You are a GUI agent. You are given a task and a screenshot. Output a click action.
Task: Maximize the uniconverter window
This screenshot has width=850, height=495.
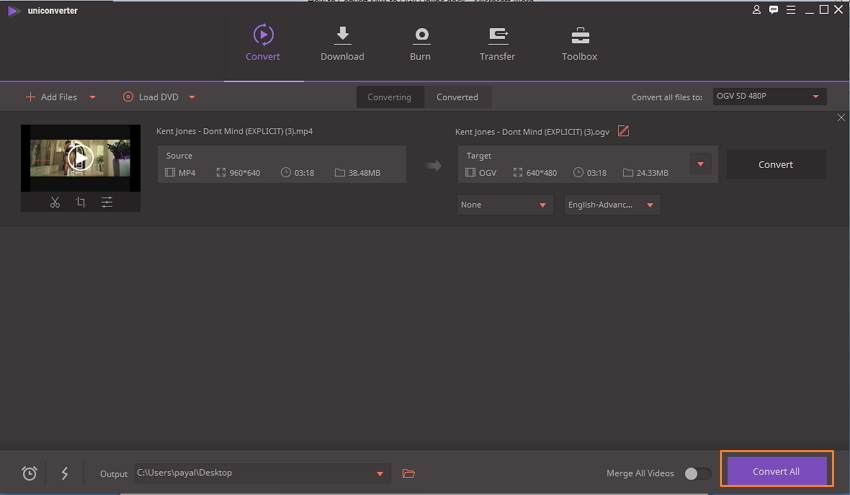(823, 10)
